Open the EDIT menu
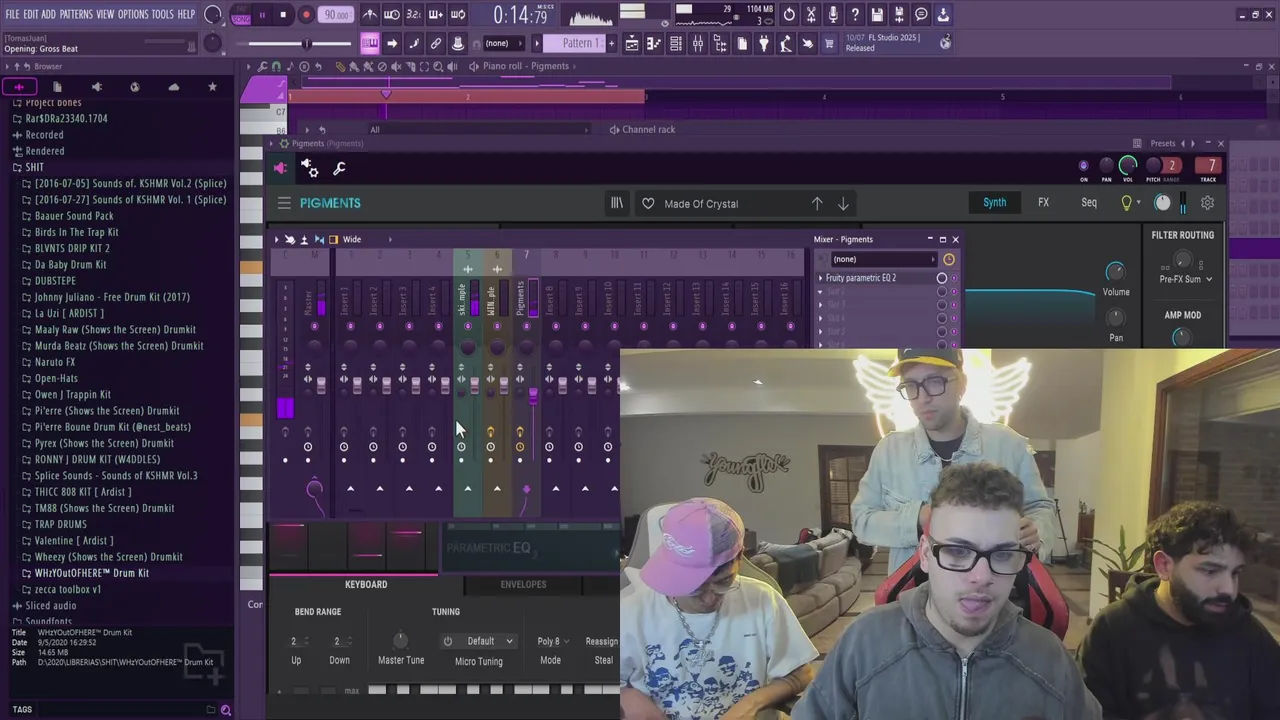This screenshot has width=1280, height=720. [31, 14]
